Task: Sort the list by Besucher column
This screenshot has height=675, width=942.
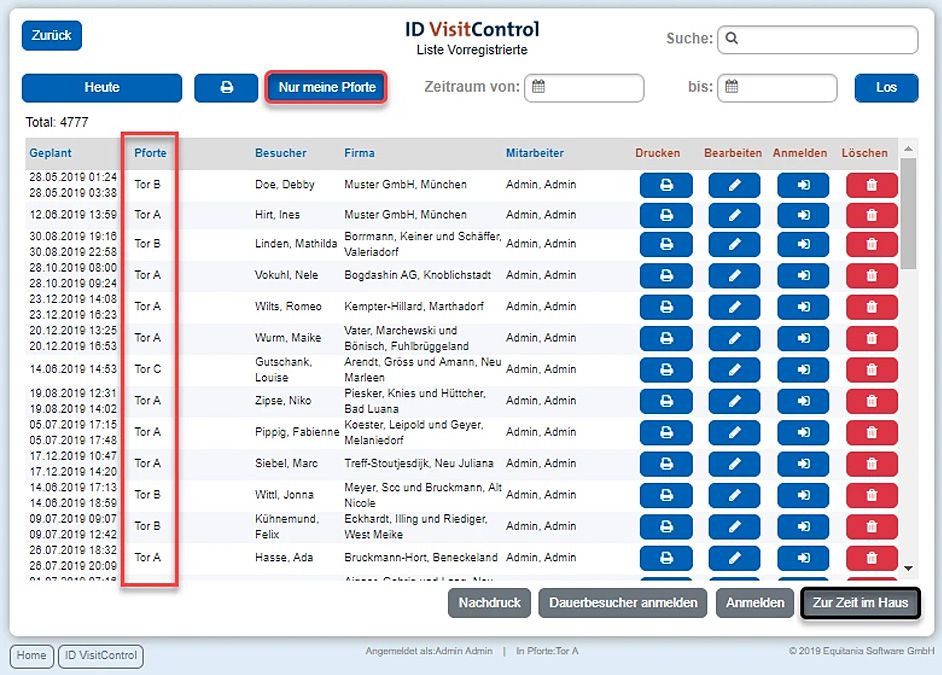Action: [x=280, y=153]
